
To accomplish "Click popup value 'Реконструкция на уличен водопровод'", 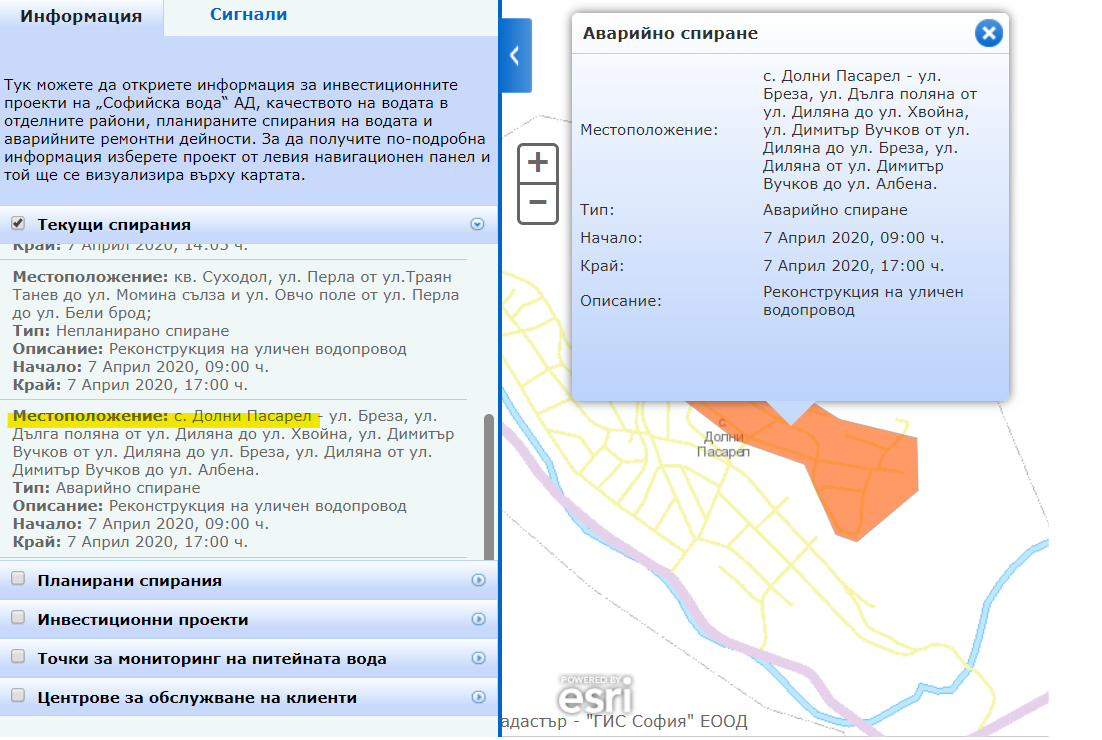I will pyautogui.click(x=863, y=301).
